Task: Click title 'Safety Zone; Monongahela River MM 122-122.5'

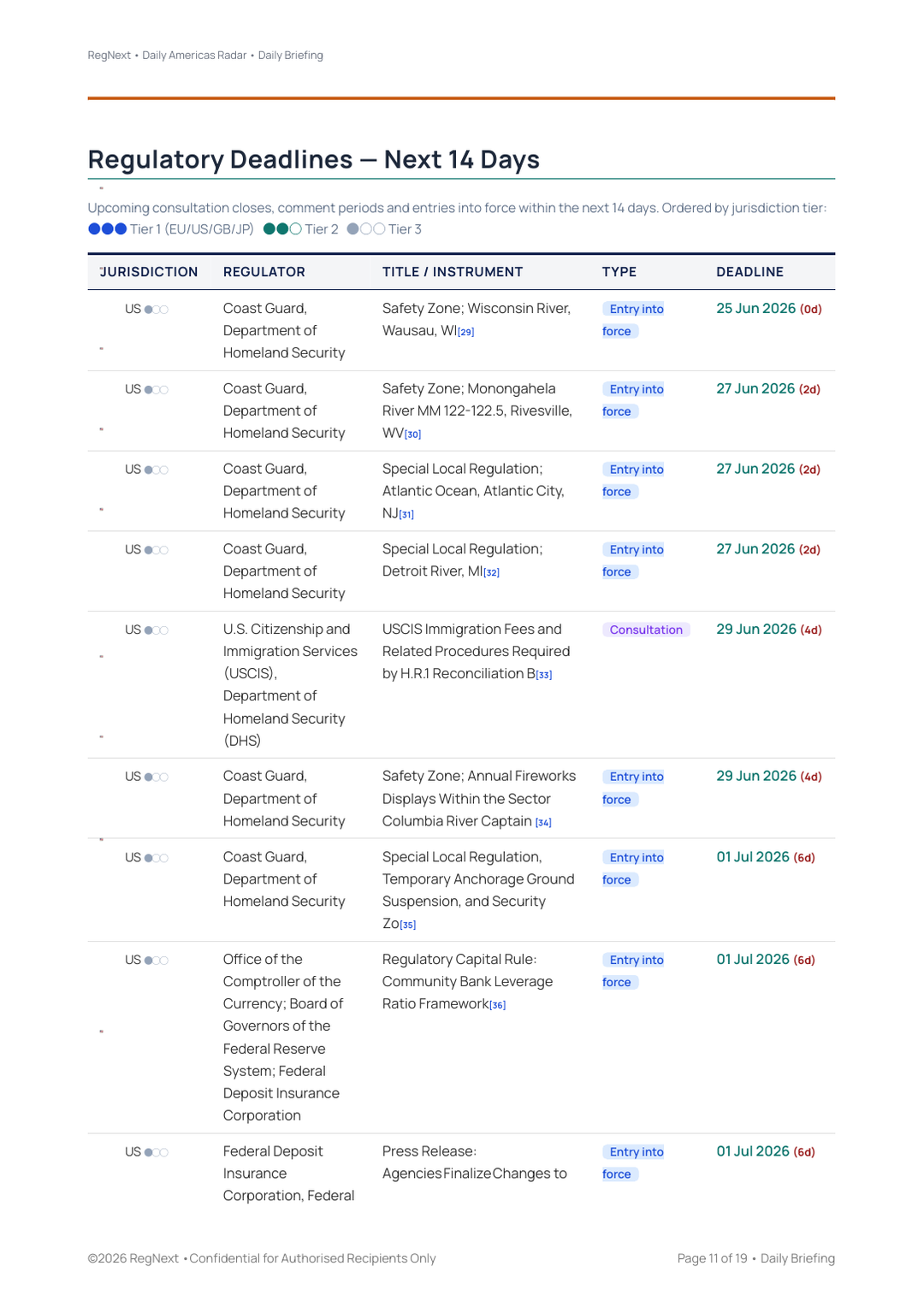Action: [x=477, y=411]
